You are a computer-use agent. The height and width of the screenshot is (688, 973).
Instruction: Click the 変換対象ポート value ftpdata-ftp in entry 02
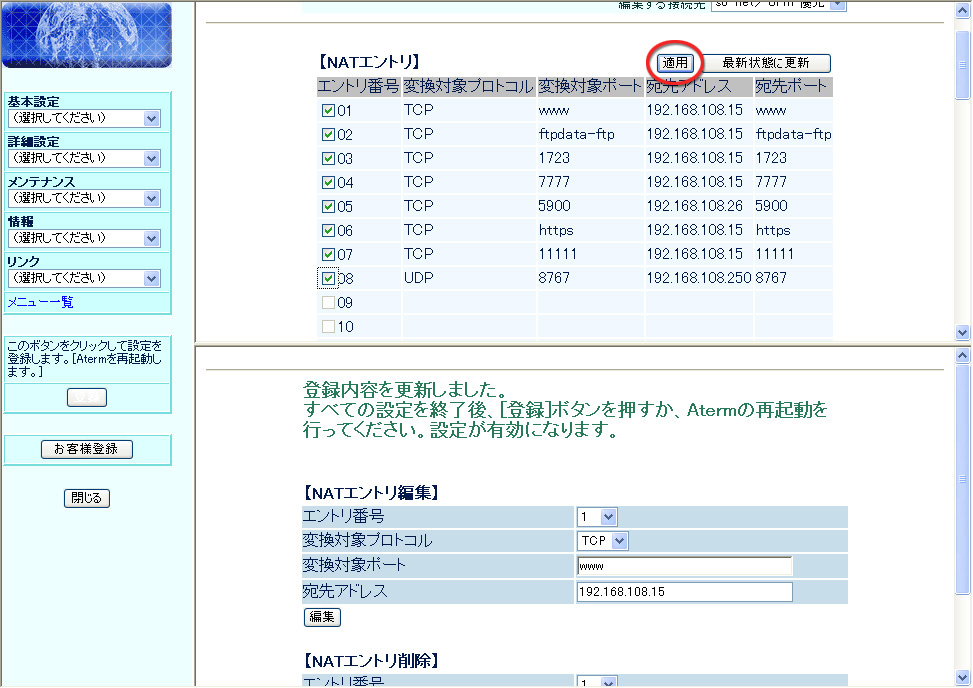pyautogui.click(x=576, y=135)
